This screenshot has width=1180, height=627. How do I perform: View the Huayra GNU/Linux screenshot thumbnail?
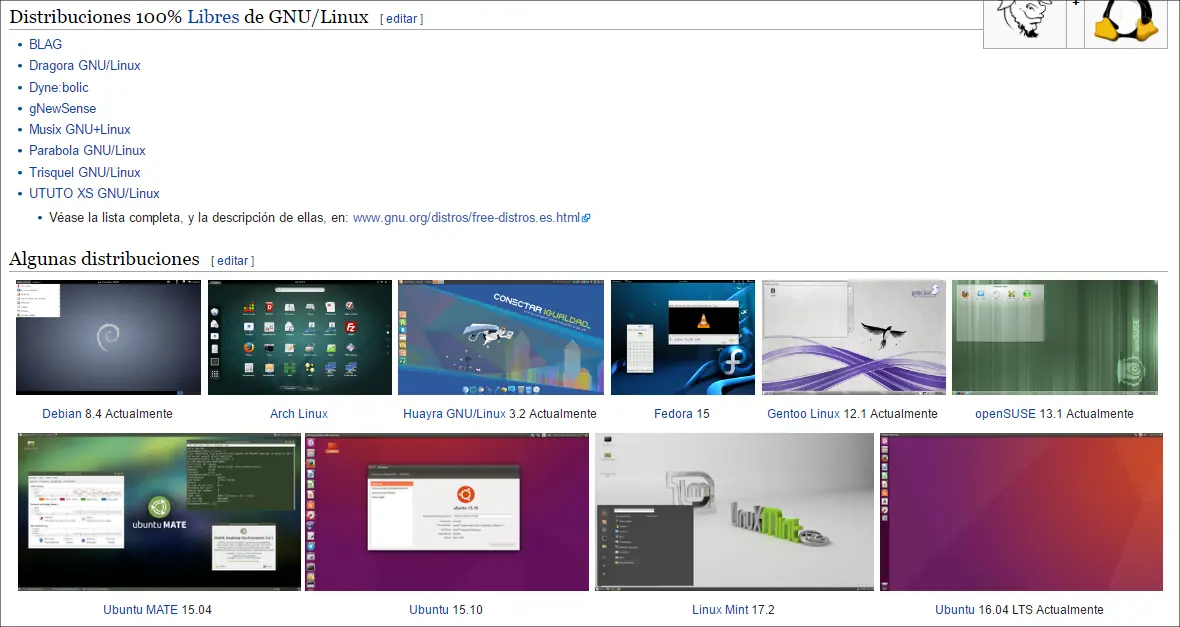tap(500, 337)
